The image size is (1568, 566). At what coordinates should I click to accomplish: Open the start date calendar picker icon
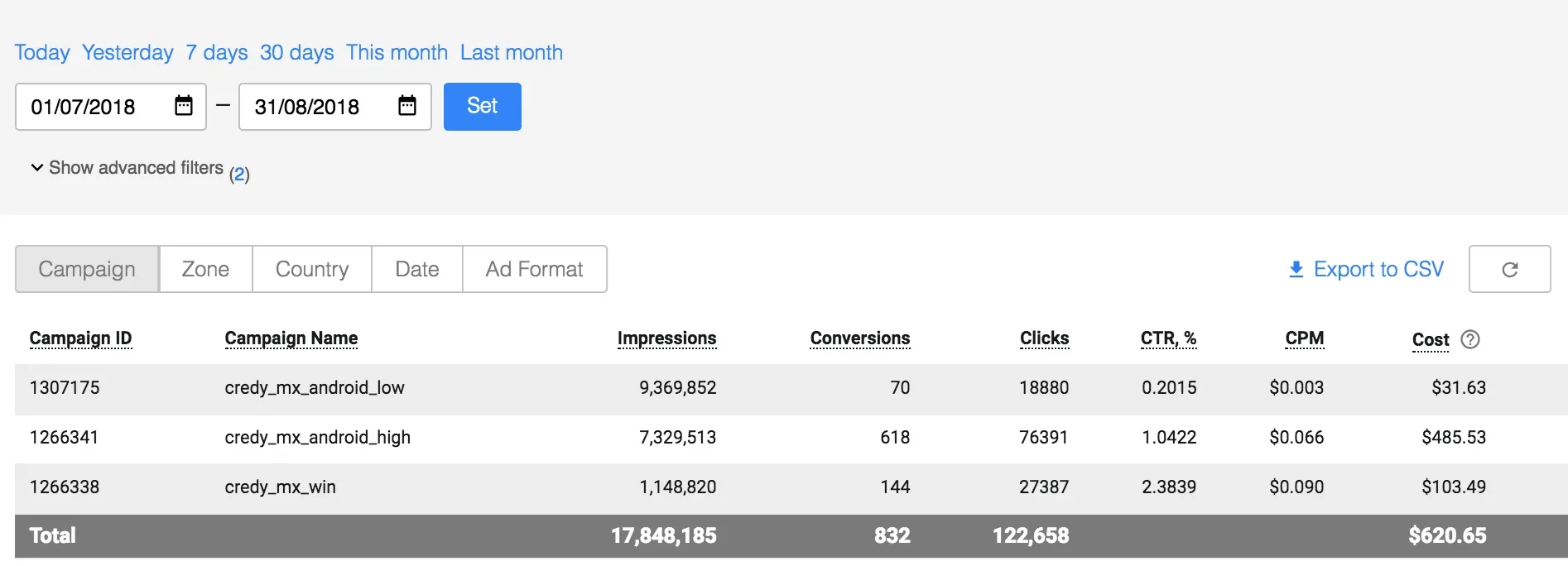pyautogui.click(x=184, y=106)
